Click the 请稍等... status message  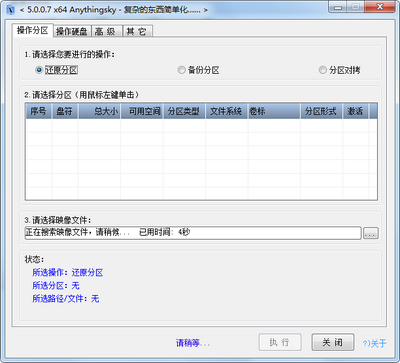193,343
